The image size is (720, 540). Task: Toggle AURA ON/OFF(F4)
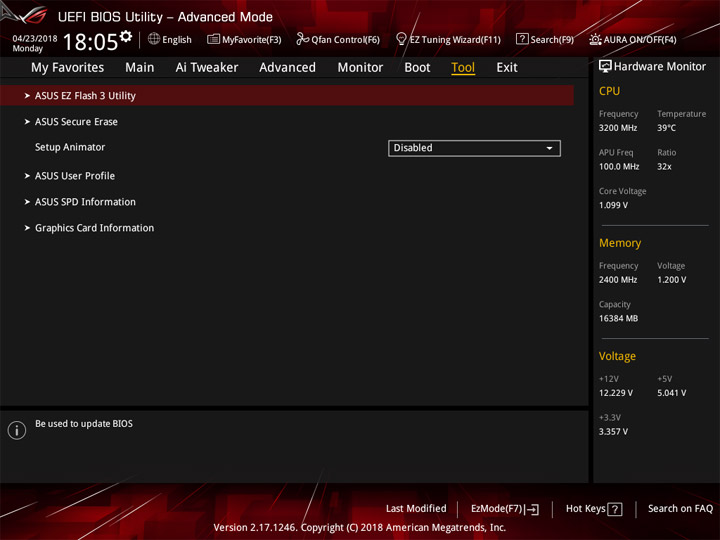pyautogui.click(x=633, y=39)
